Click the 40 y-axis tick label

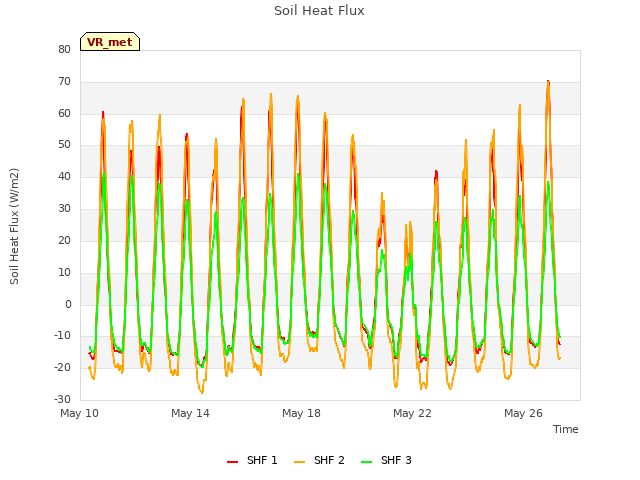tap(64, 176)
